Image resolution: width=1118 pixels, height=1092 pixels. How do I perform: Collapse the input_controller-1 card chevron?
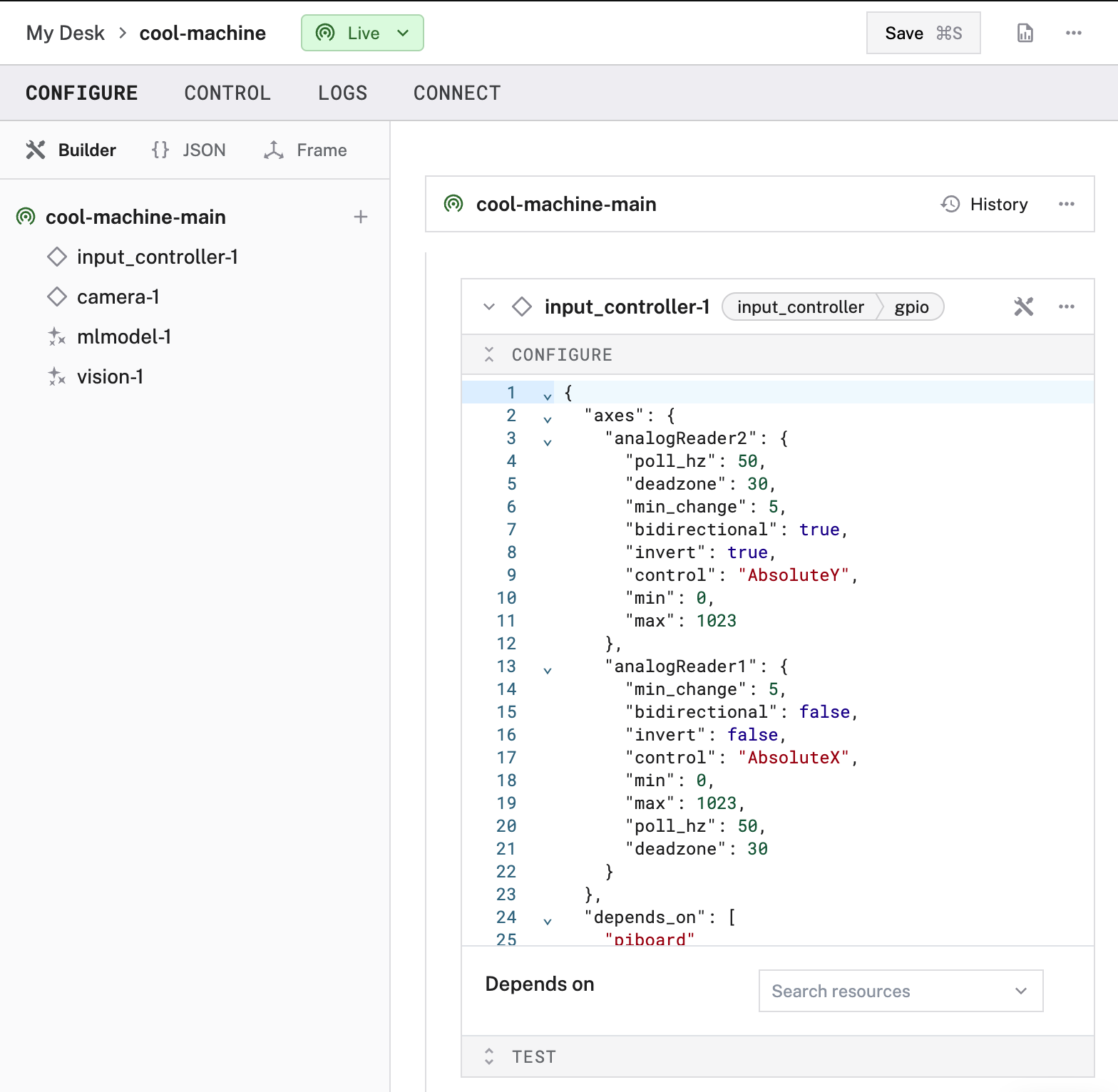tap(488, 307)
